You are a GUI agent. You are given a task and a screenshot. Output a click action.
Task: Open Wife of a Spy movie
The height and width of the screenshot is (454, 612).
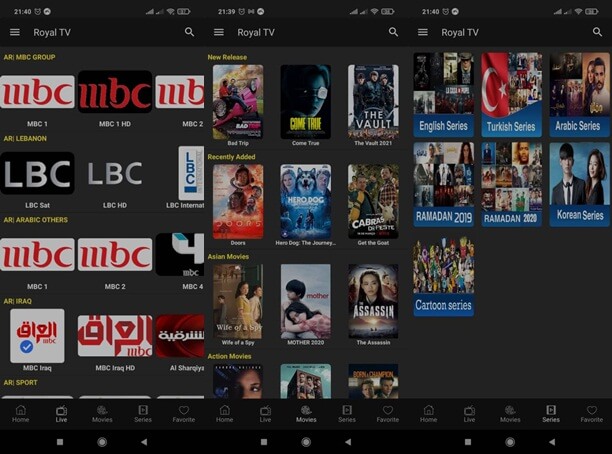[238, 301]
